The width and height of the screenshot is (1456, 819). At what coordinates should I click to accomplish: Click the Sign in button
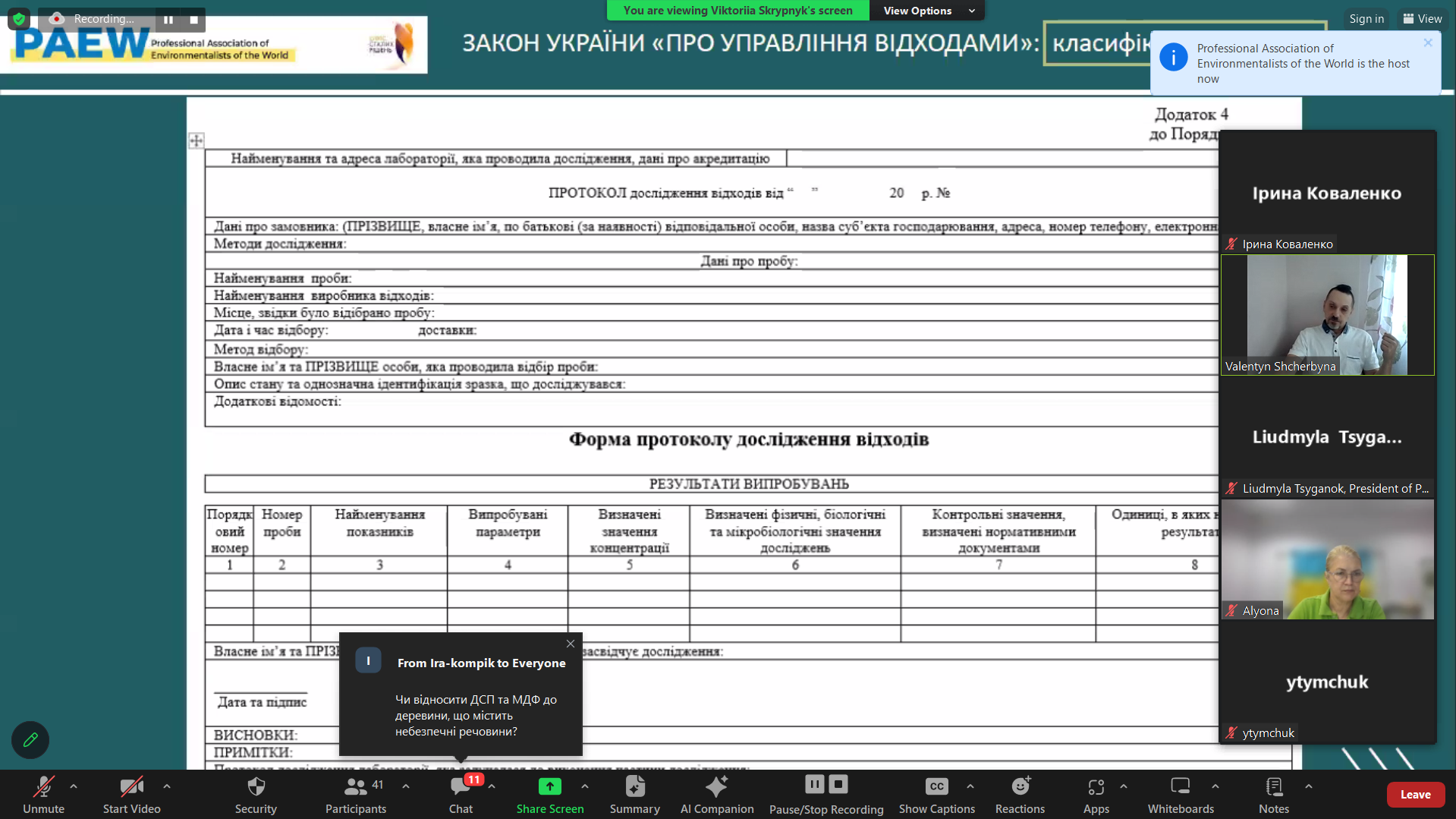1366,19
